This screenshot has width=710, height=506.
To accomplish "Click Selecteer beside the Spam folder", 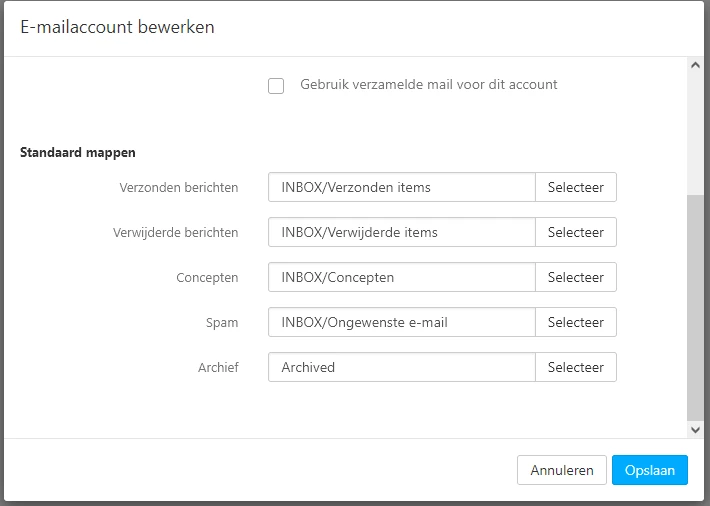I will pyautogui.click(x=576, y=322).
